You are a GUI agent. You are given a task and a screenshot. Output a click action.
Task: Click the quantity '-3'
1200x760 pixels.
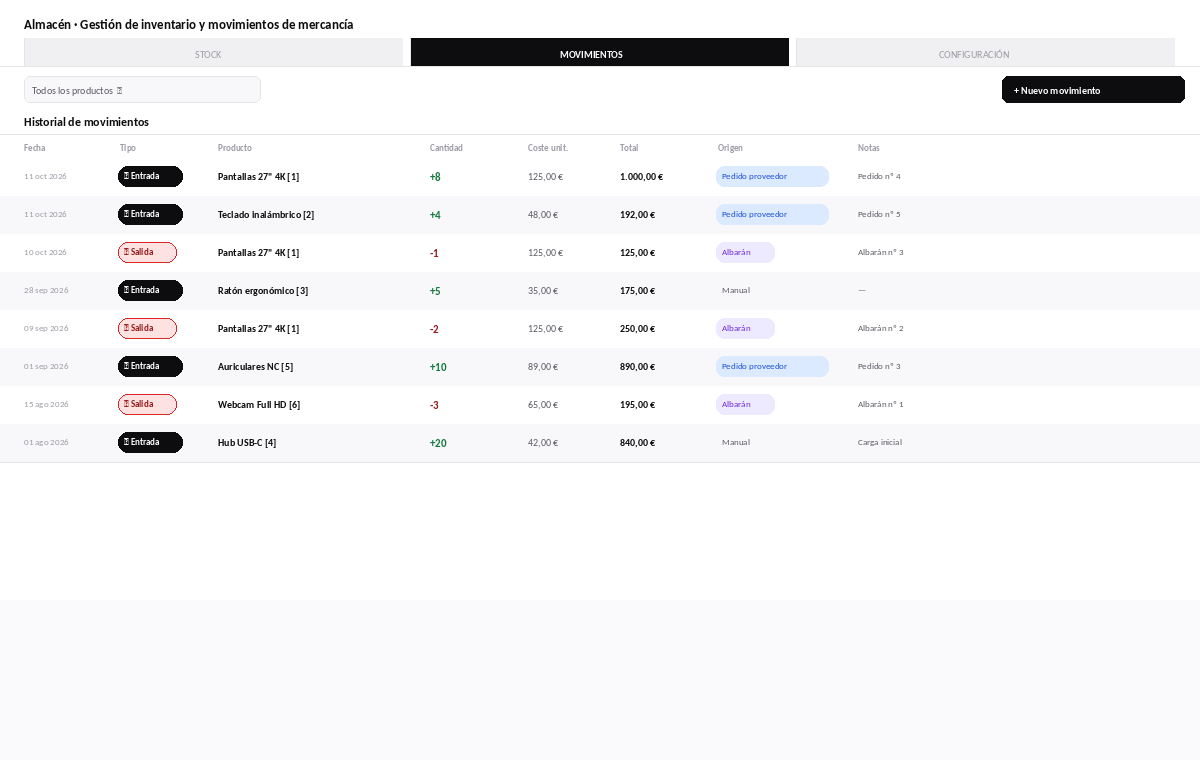coord(434,405)
